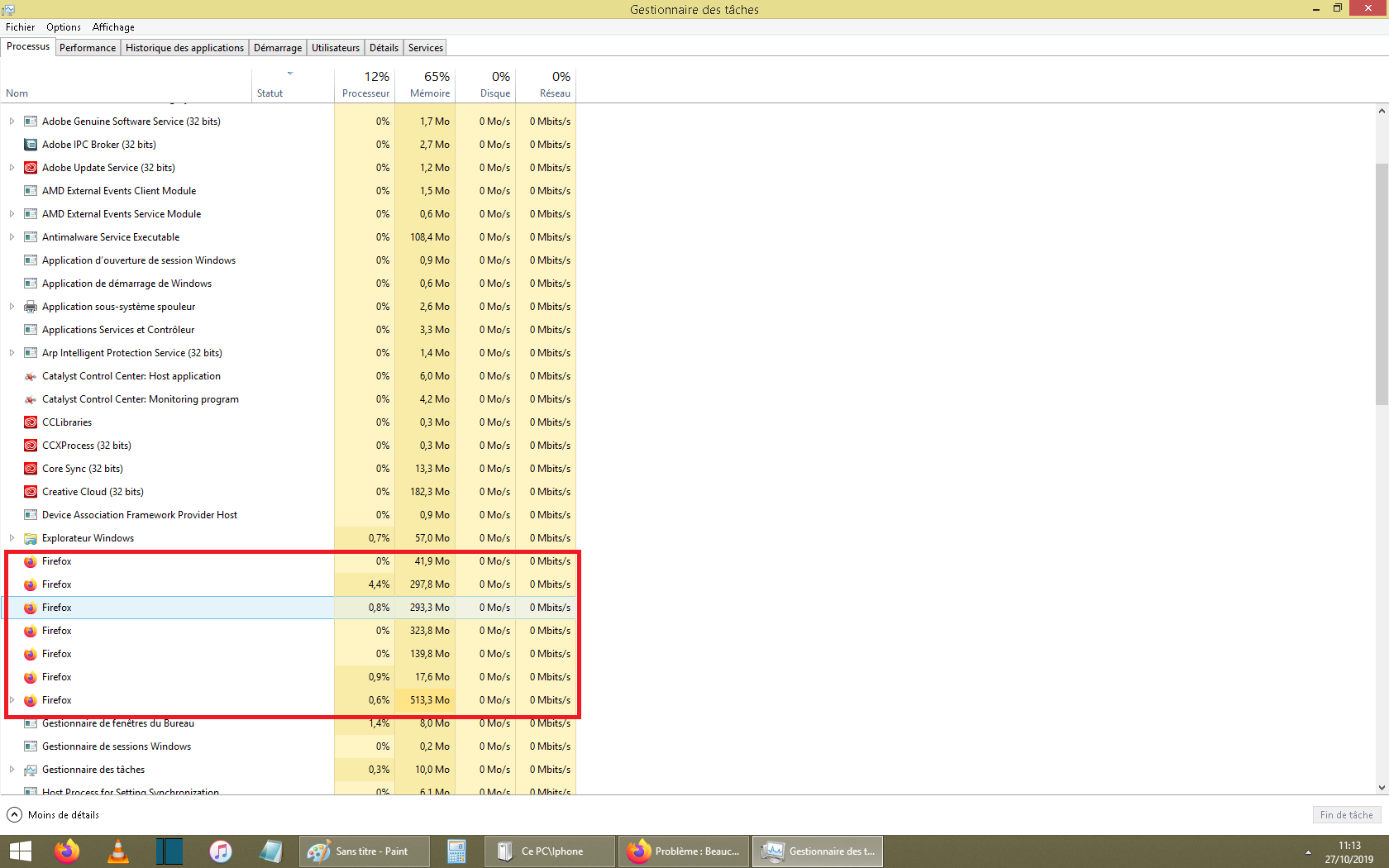Click the Explorateur Windows folder icon

(x=31, y=538)
